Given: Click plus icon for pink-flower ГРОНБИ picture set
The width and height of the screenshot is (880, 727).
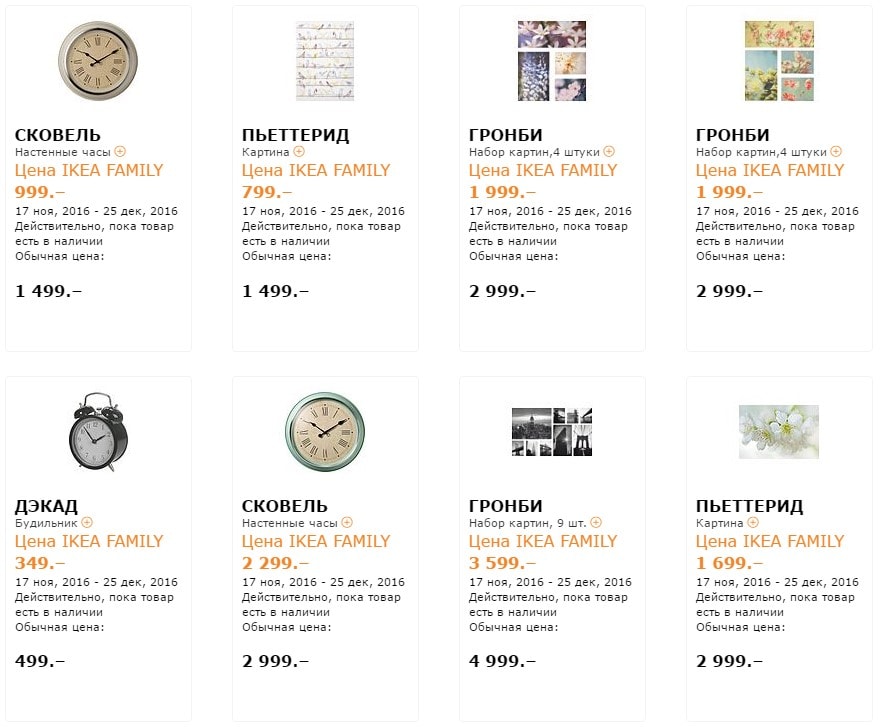Looking at the screenshot, I should tap(836, 152).
